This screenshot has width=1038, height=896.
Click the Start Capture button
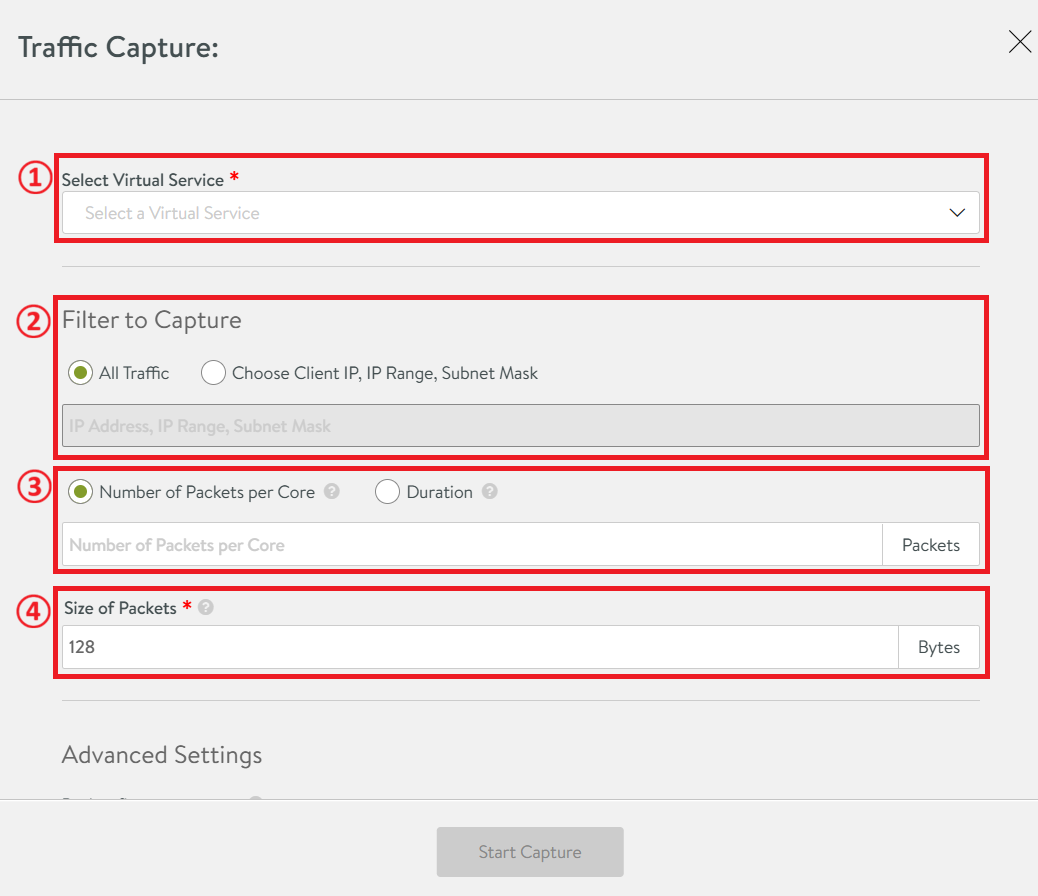530,852
